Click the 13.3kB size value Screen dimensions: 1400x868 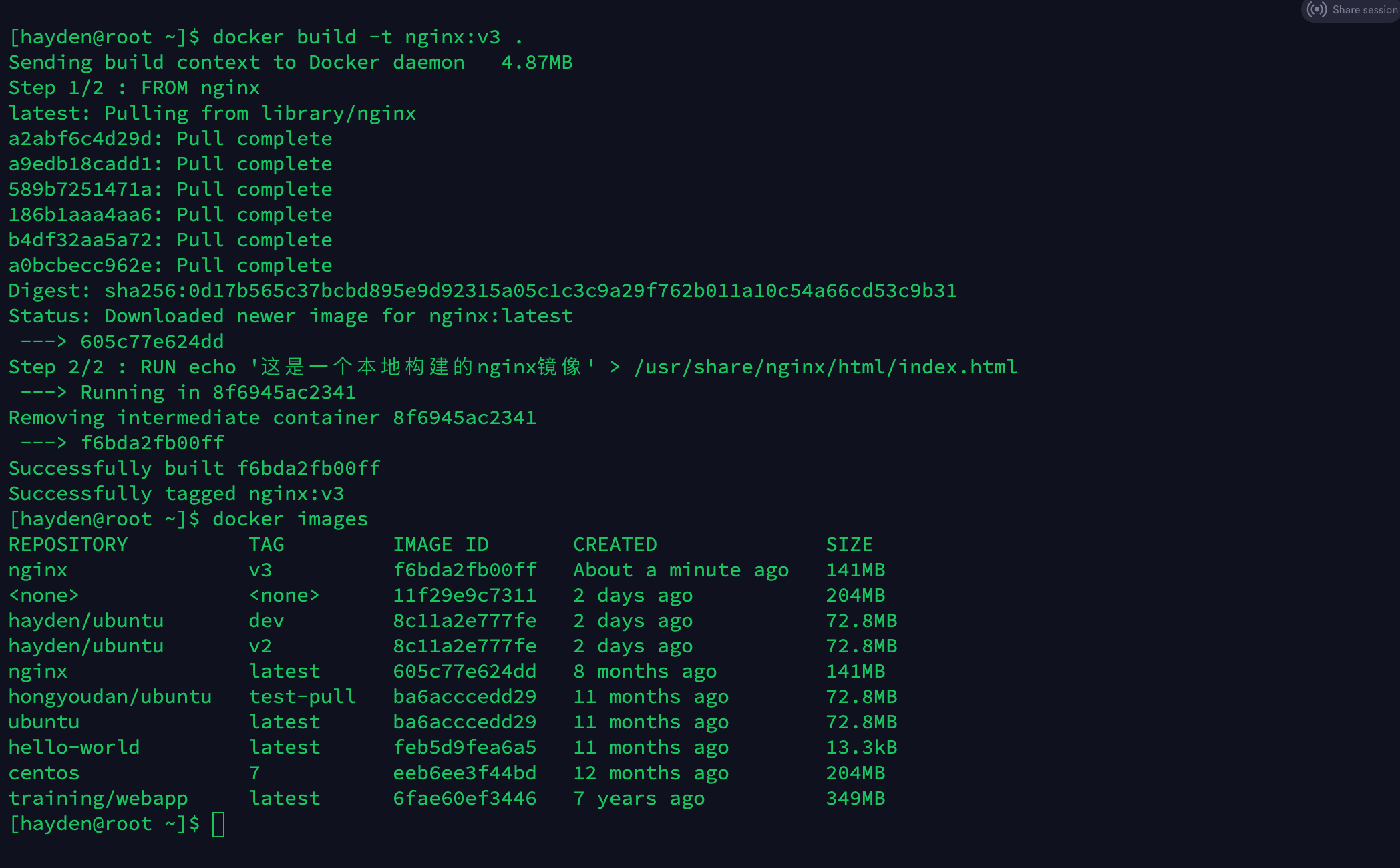(862, 748)
